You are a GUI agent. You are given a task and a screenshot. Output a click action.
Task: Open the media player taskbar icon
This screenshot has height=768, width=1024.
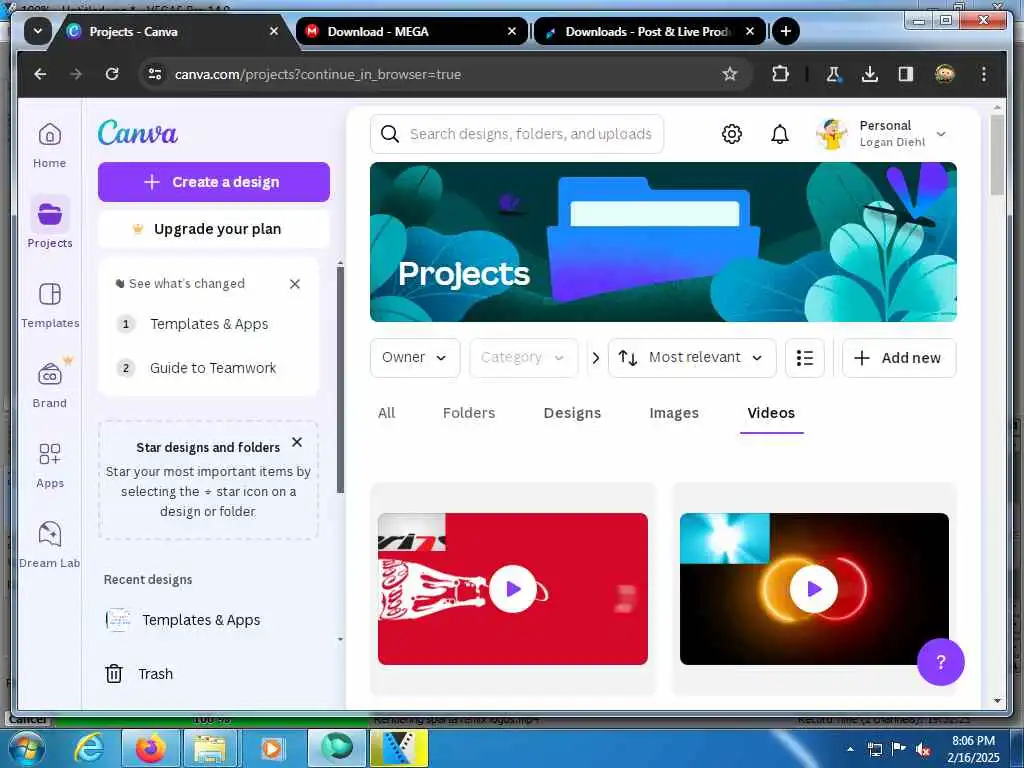[272, 748]
